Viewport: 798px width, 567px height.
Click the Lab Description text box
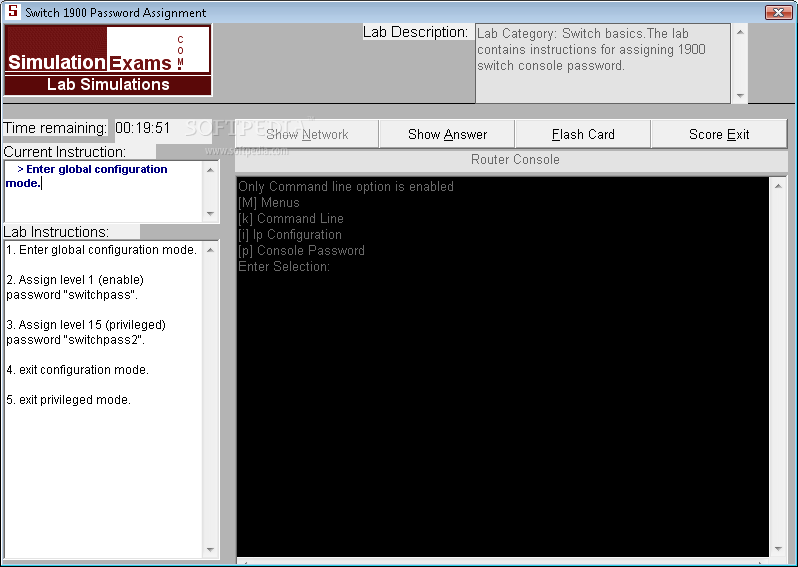(x=603, y=63)
